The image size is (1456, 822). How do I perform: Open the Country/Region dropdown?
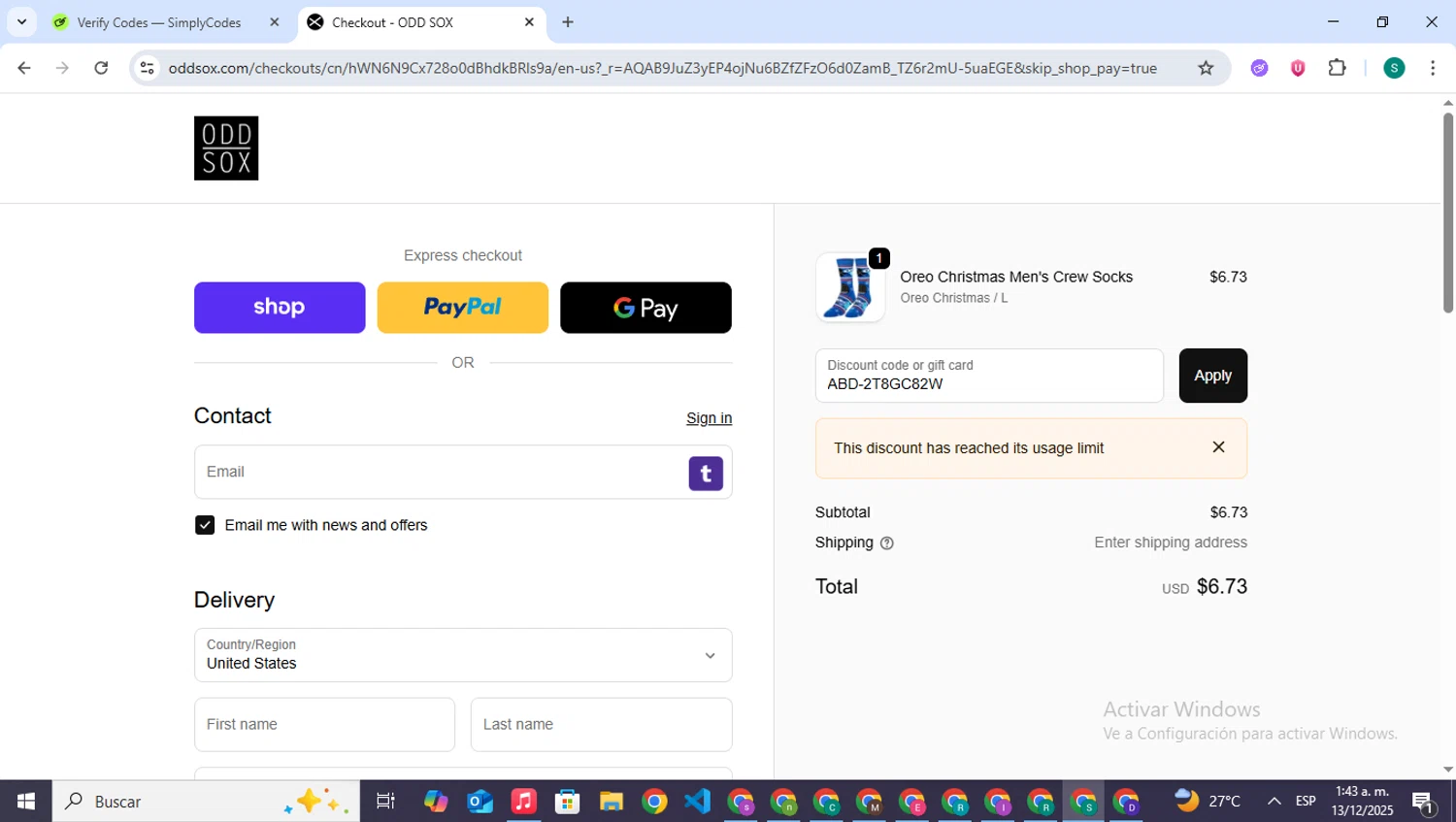463,655
